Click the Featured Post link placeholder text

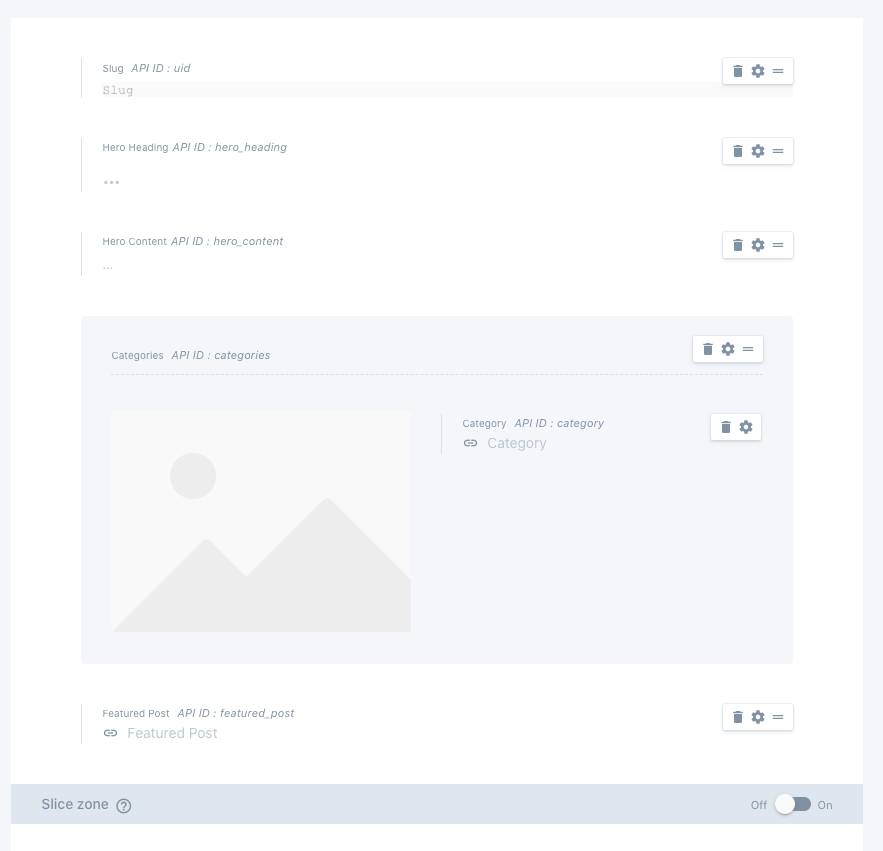coord(172,733)
